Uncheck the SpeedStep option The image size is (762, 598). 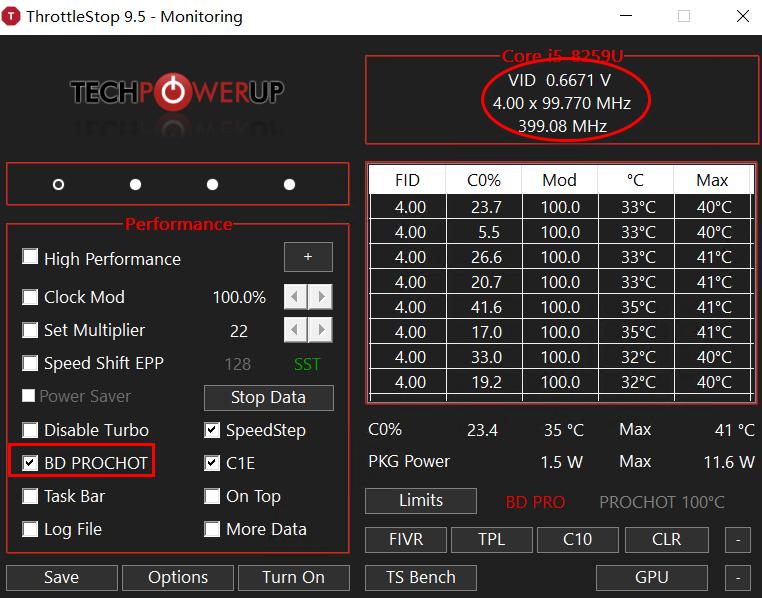pyautogui.click(x=212, y=430)
